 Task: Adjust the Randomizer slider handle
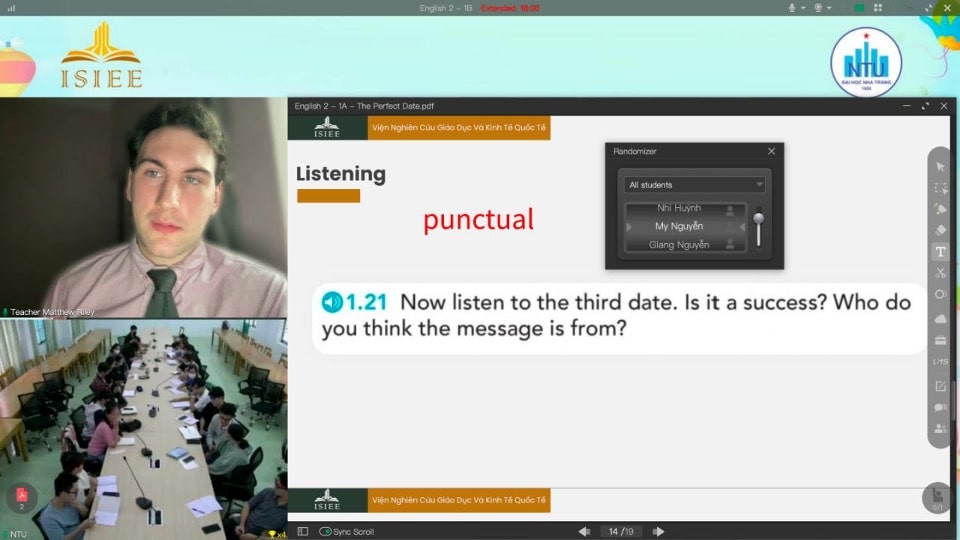759,219
